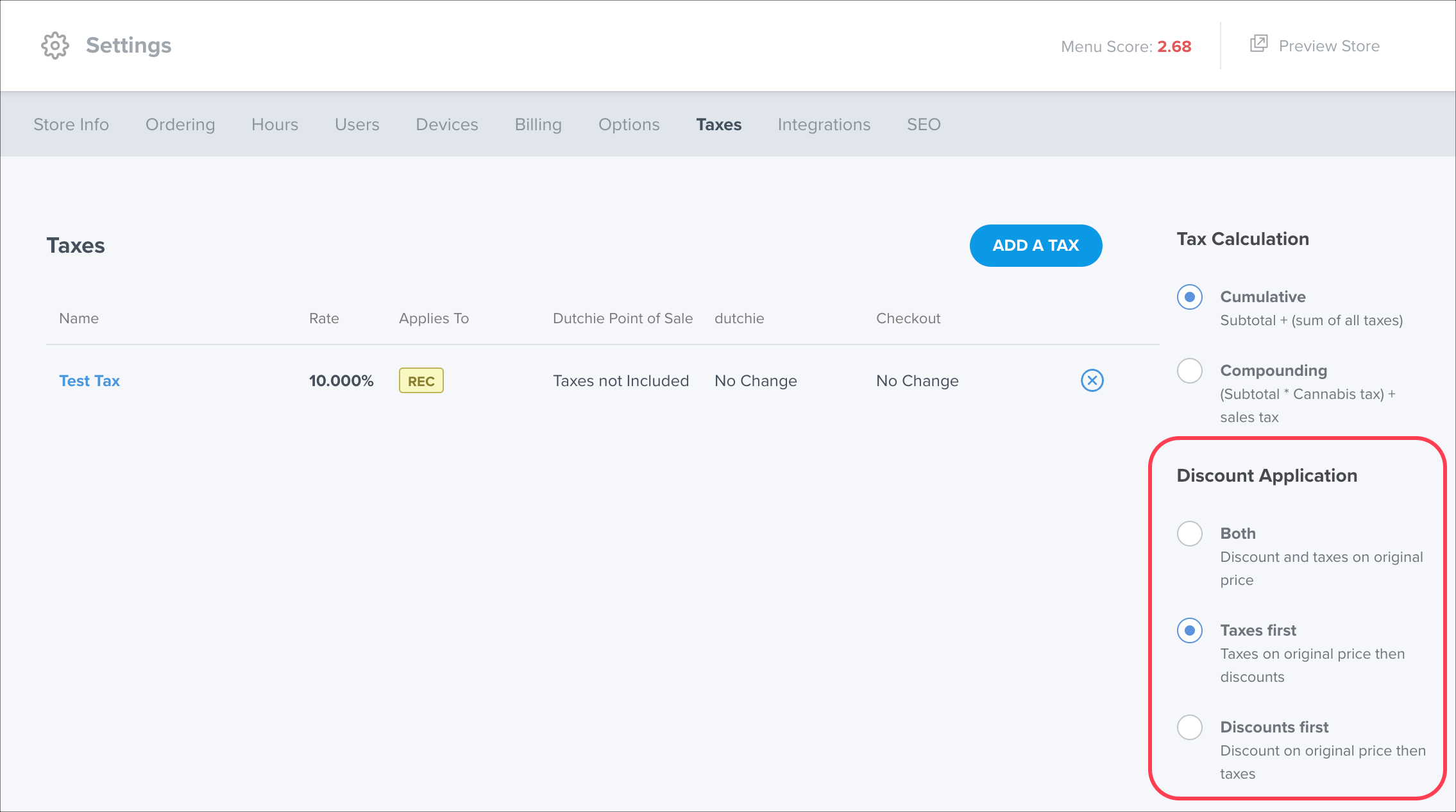
Task: Open the Users tab
Action: (x=357, y=124)
